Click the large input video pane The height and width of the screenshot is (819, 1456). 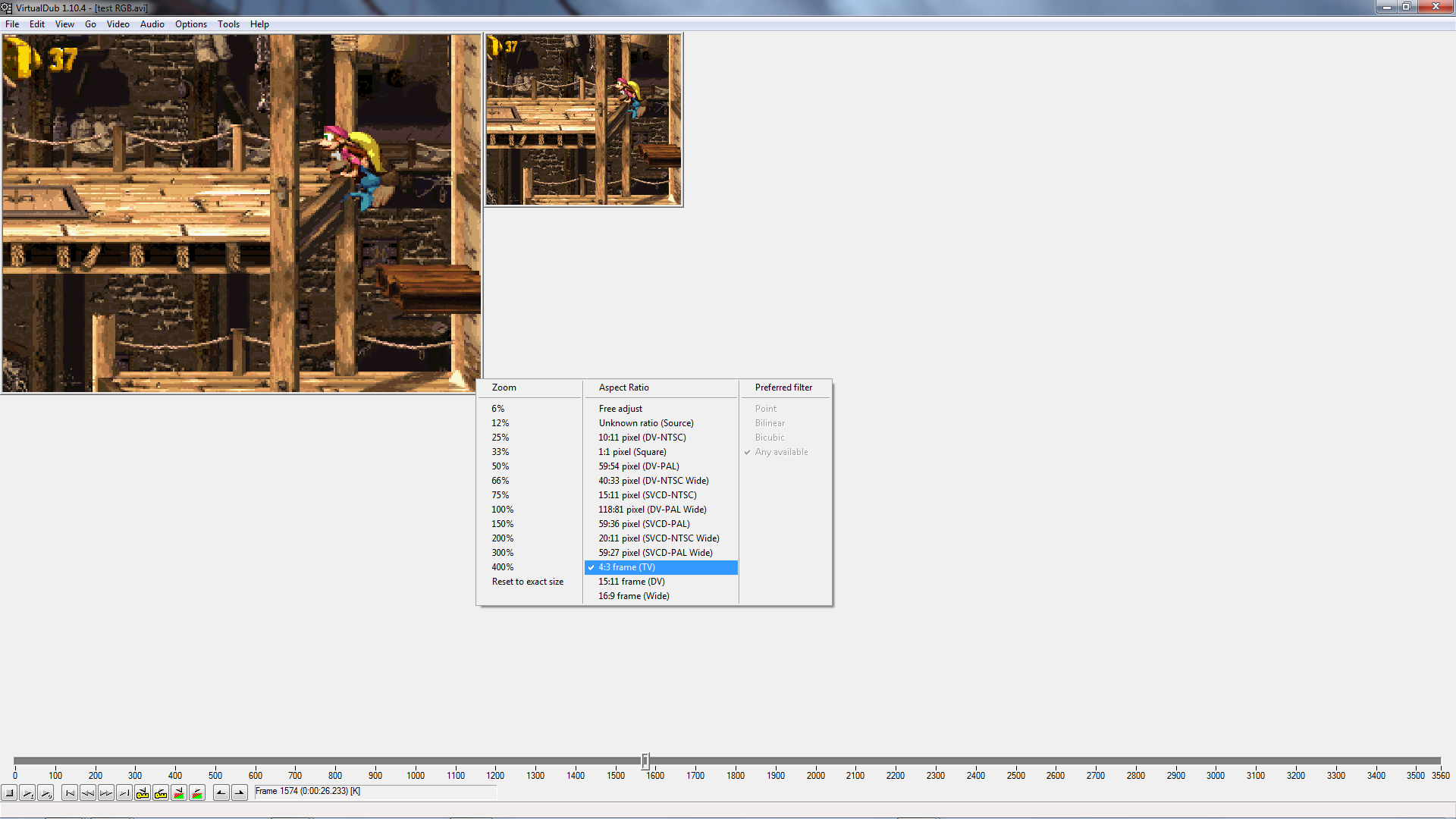click(x=241, y=213)
